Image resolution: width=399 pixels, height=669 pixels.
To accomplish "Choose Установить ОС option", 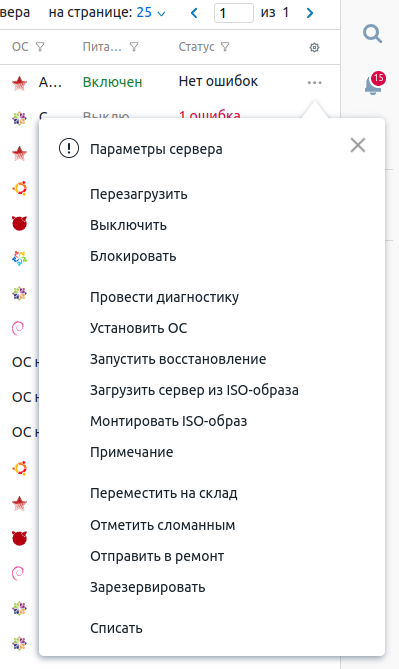I will (x=139, y=328).
